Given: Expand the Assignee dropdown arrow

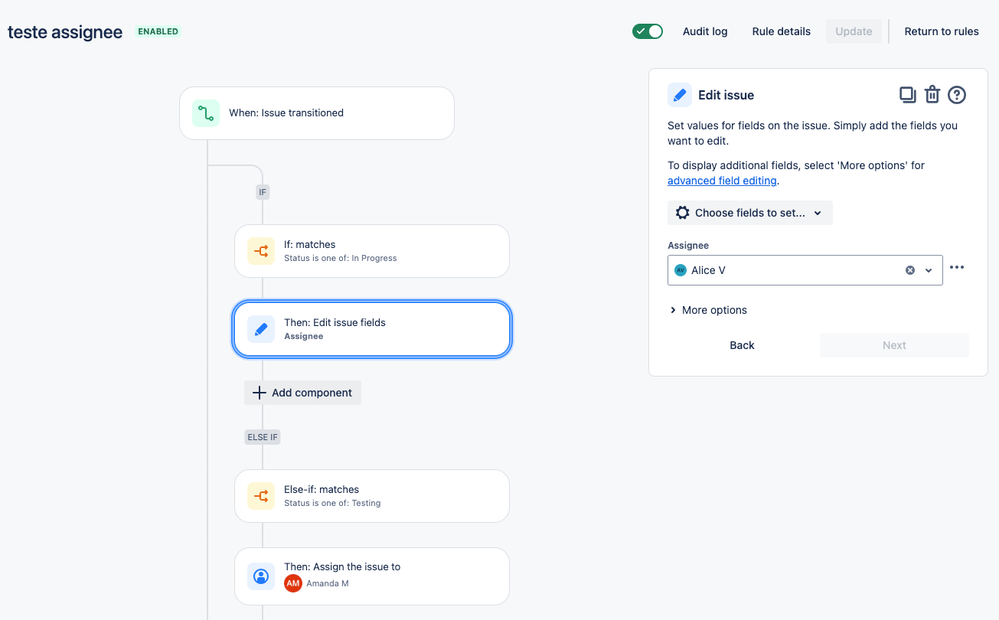Looking at the screenshot, I should 928,270.
